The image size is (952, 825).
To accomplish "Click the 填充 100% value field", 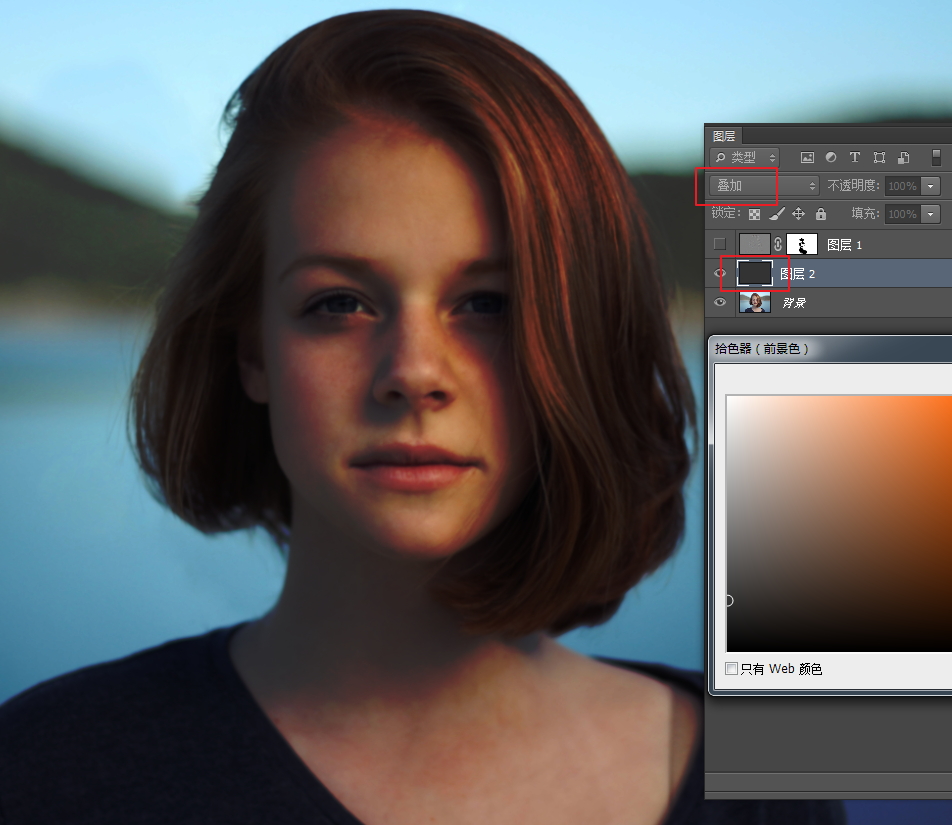I will (903, 214).
